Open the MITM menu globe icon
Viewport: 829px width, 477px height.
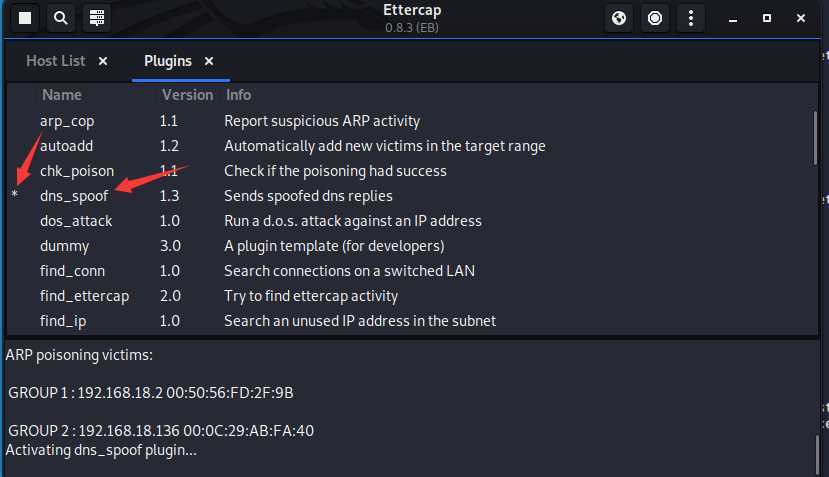pyautogui.click(x=619, y=18)
